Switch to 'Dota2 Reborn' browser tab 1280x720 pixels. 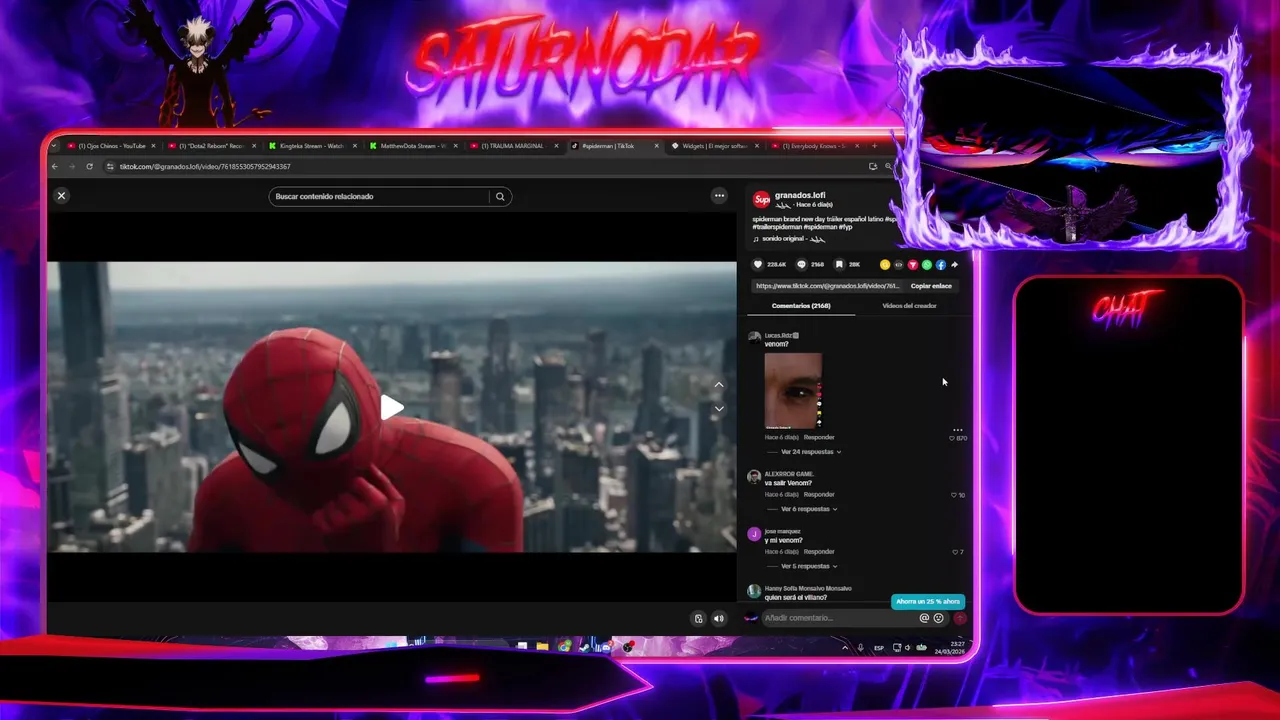(x=211, y=146)
